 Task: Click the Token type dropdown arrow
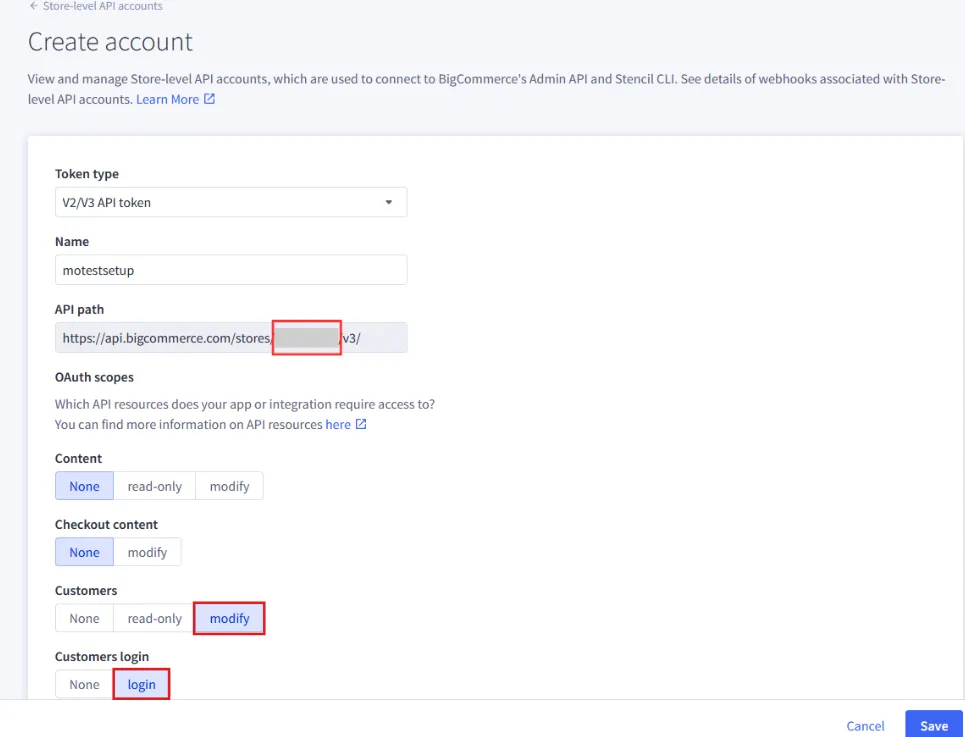[388, 202]
